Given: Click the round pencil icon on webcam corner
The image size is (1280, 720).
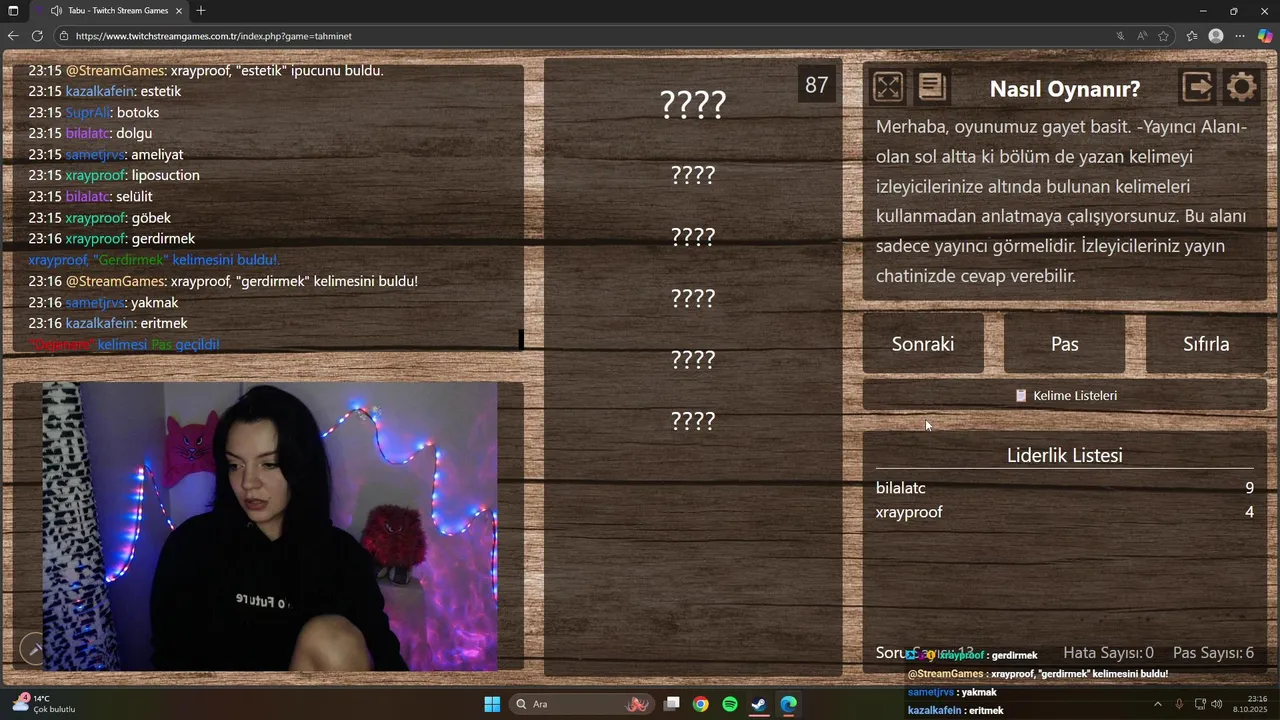Looking at the screenshot, I should pyautogui.click(x=33, y=649).
